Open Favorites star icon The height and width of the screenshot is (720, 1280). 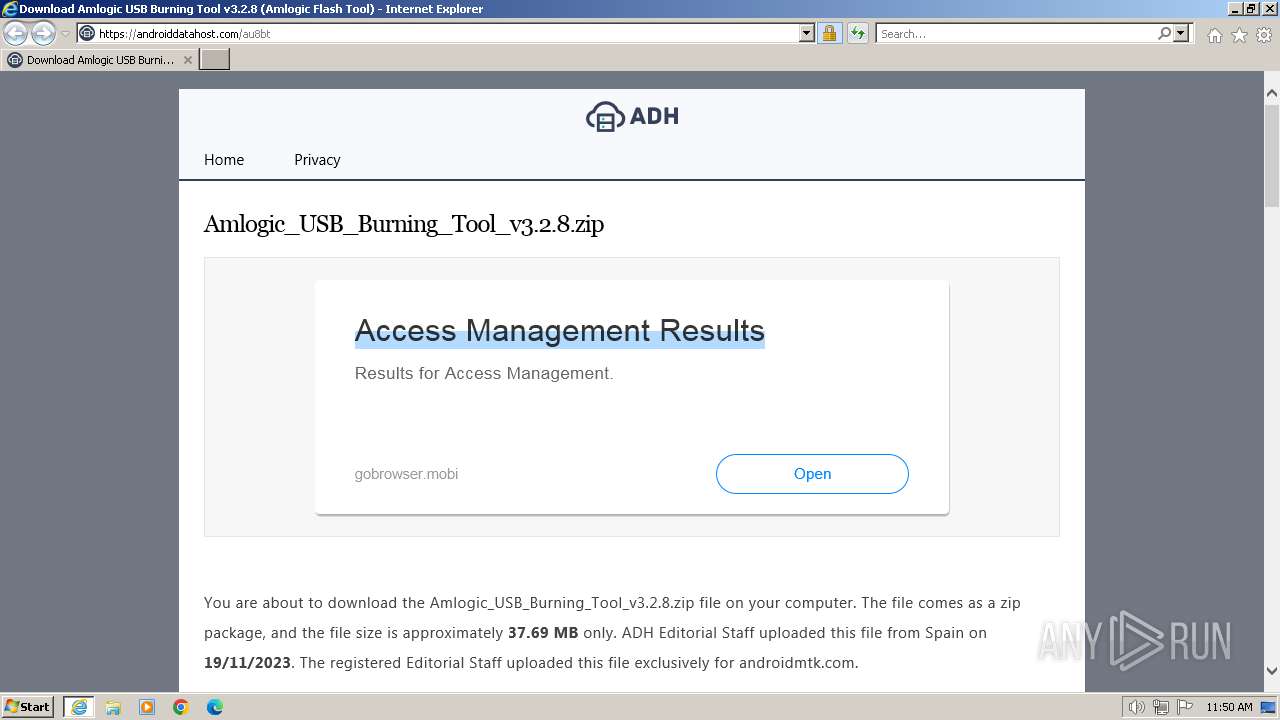[1239, 35]
